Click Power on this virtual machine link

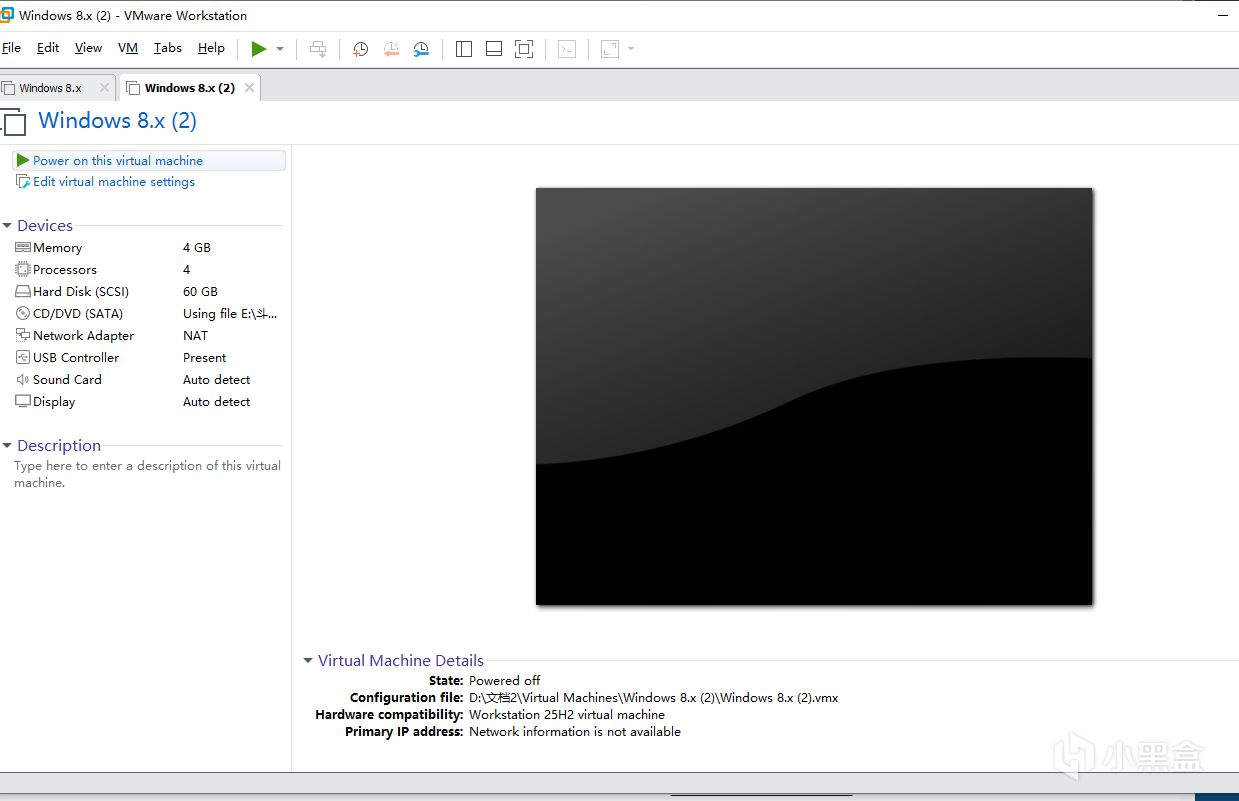click(x=118, y=160)
